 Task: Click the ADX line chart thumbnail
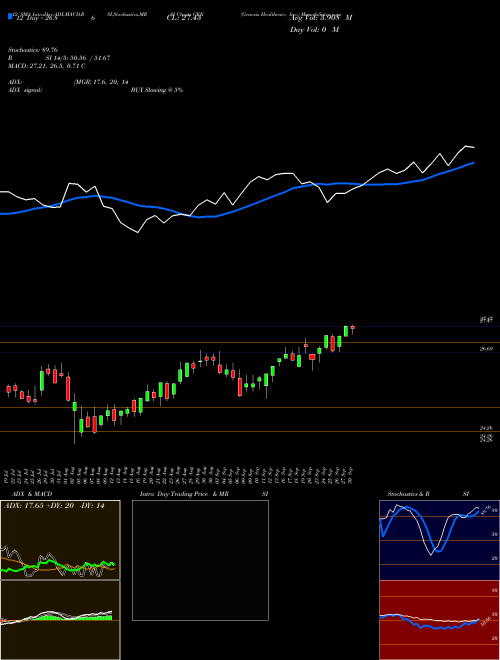tap(60, 540)
